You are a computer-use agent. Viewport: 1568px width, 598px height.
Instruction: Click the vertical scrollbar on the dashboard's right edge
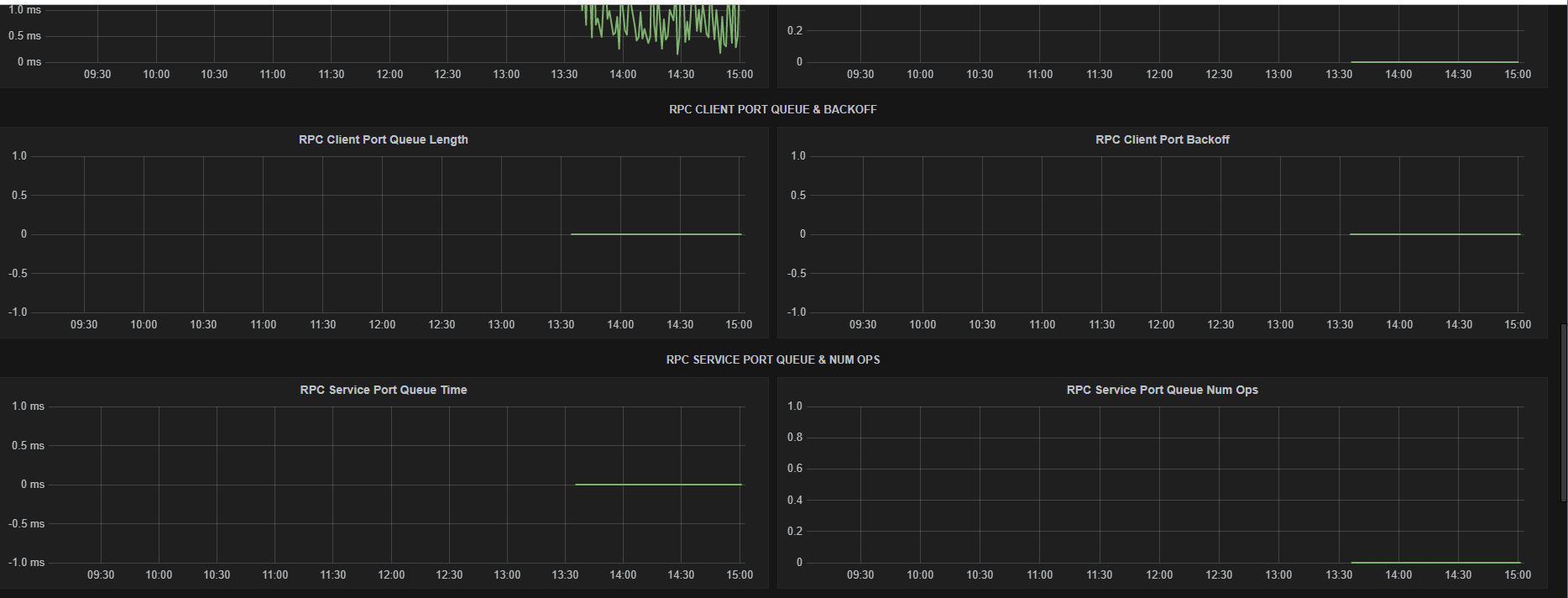tap(1563, 412)
